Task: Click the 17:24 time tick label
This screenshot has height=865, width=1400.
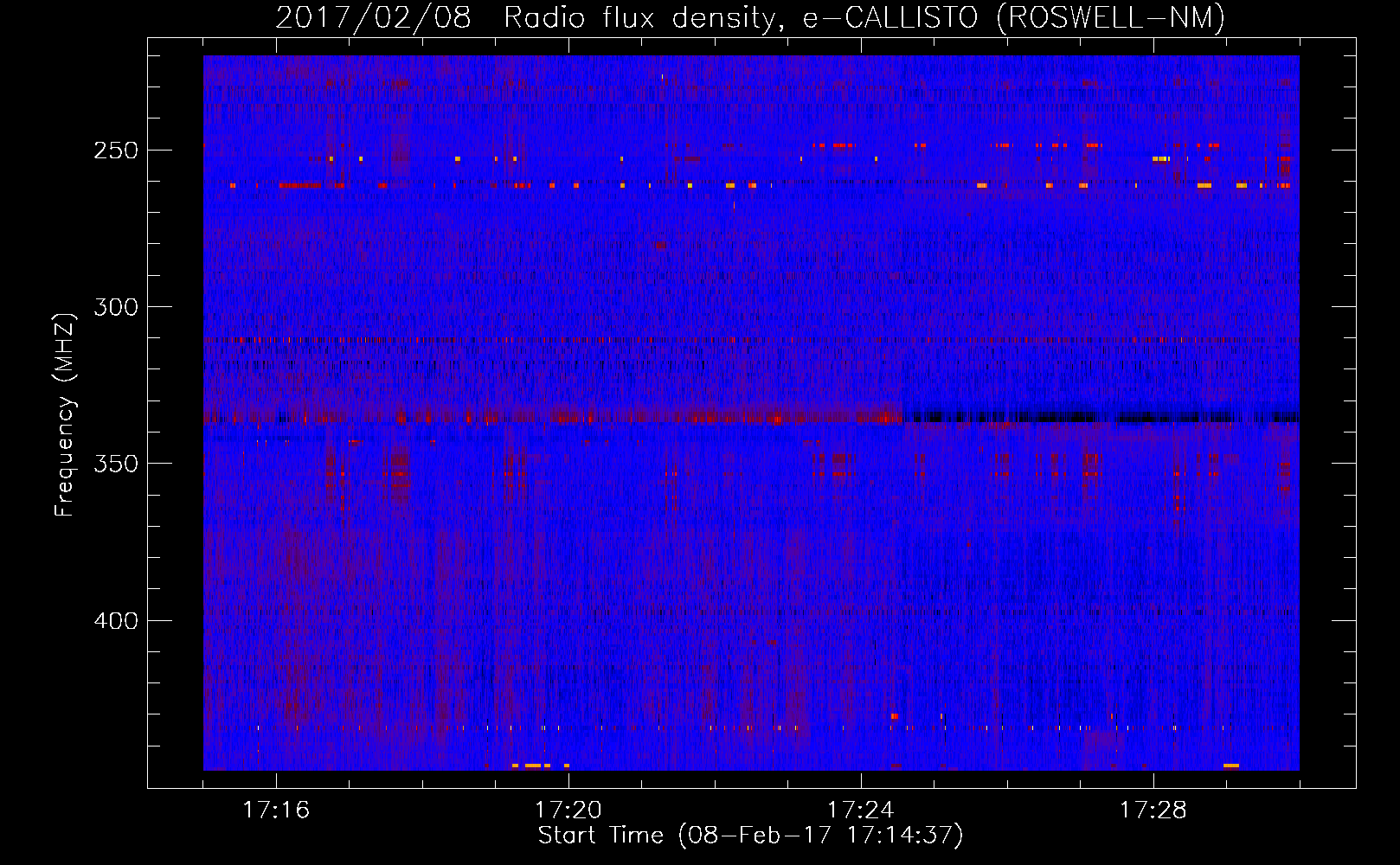Action: pos(861,811)
